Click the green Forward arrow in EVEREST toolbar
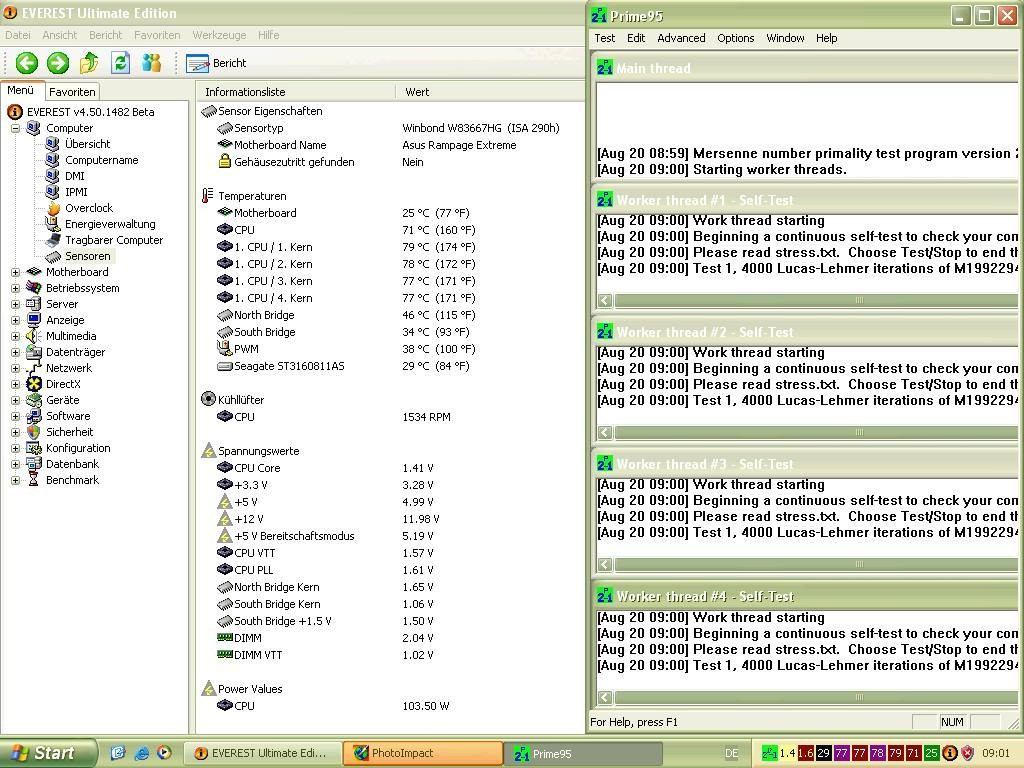Image resolution: width=1024 pixels, height=768 pixels. click(x=57, y=63)
